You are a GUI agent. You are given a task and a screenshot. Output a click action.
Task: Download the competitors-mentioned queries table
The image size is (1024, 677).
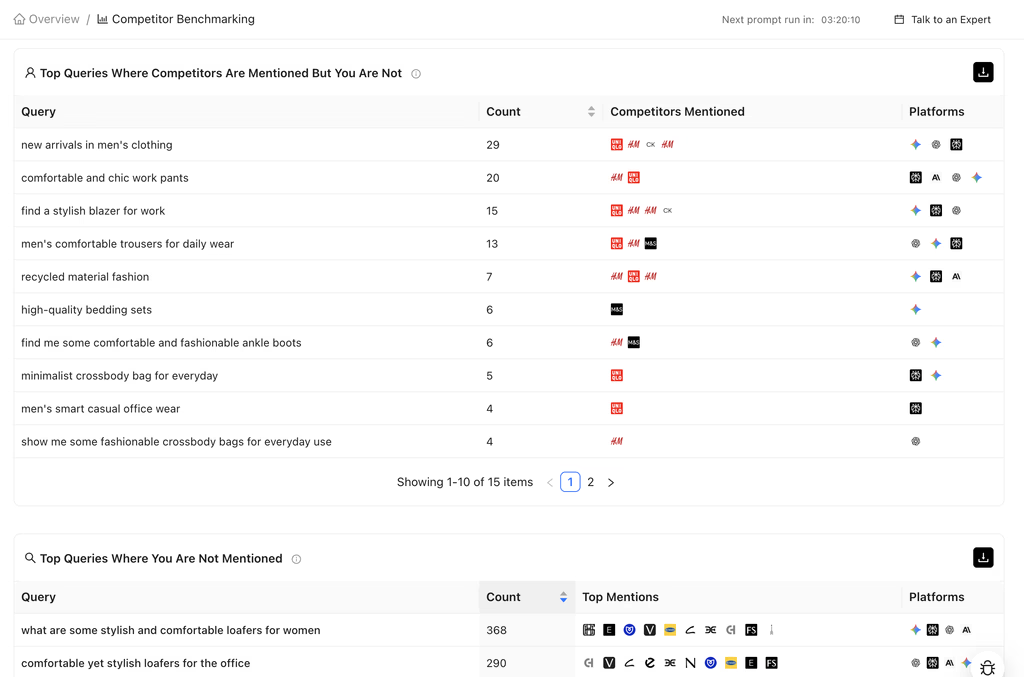click(x=983, y=72)
